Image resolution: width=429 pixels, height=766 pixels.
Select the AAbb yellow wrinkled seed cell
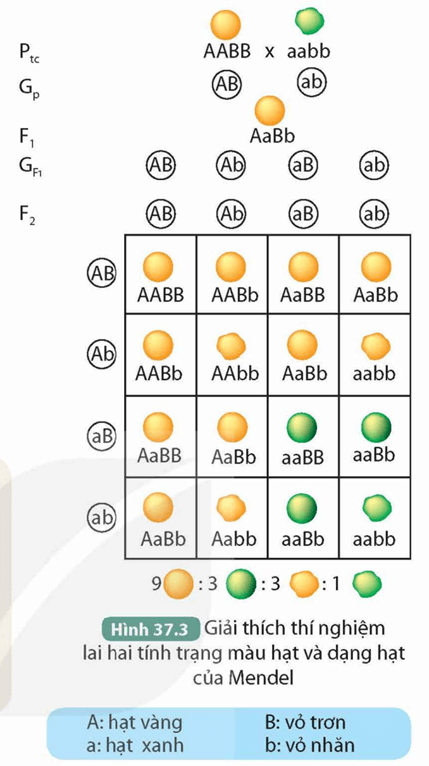point(232,355)
